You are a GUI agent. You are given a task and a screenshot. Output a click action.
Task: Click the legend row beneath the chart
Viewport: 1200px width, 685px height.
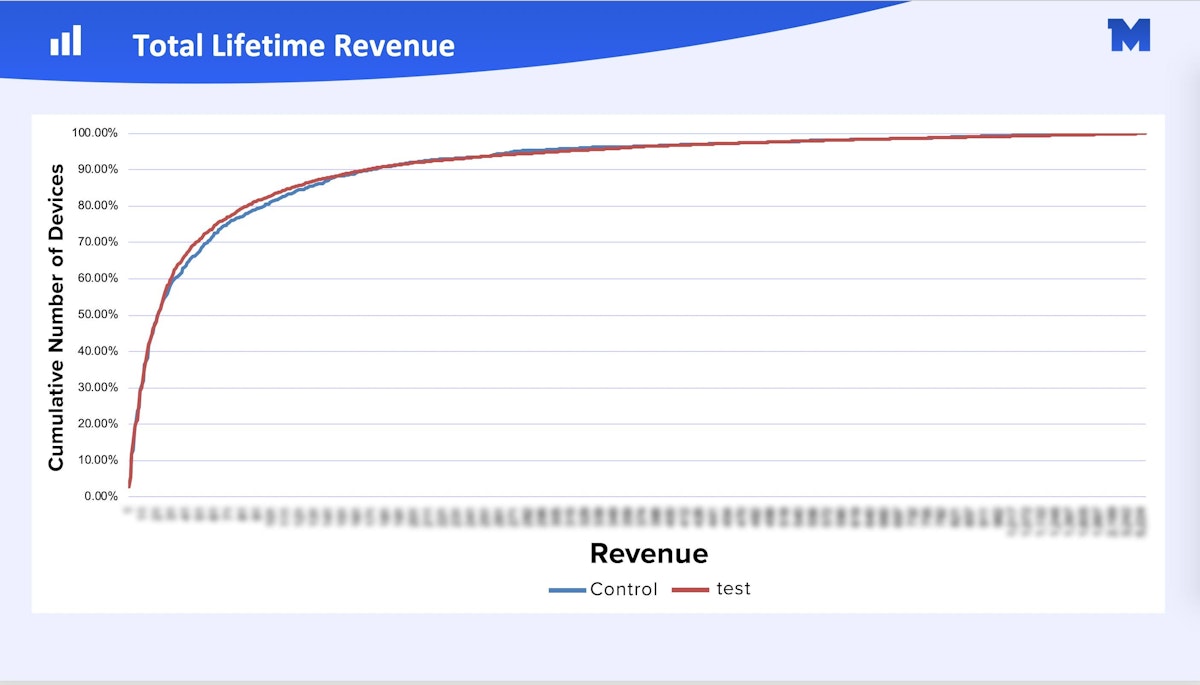click(648, 589)
